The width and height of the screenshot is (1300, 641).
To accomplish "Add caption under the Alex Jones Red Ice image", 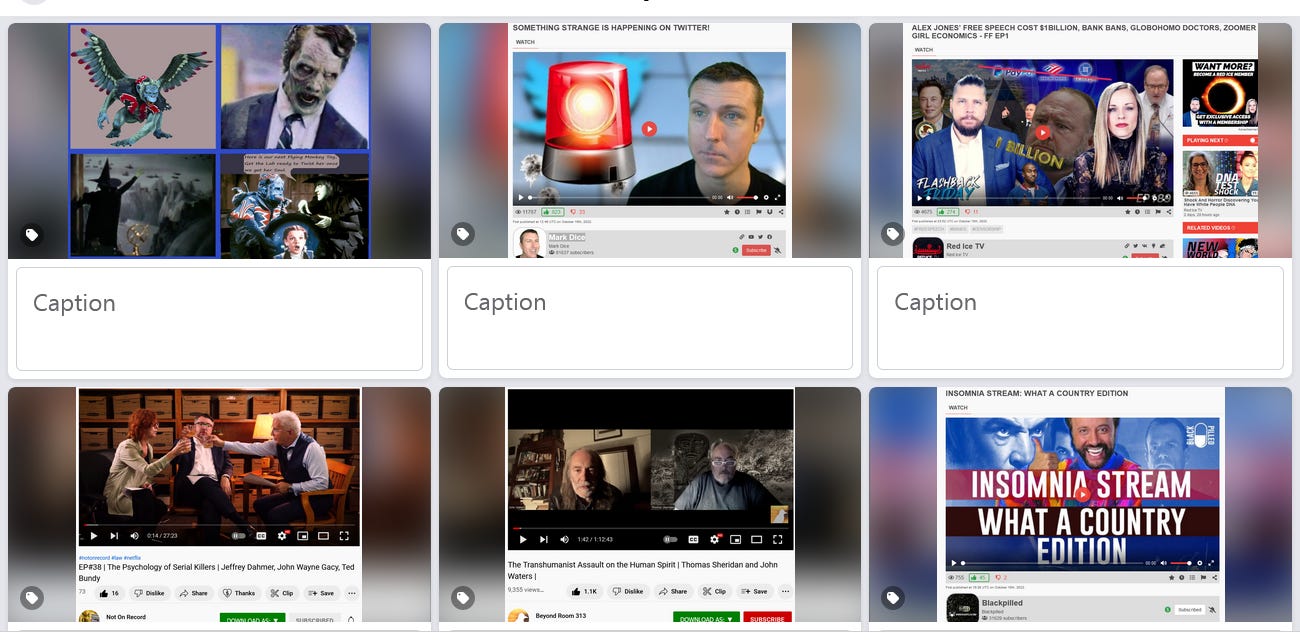I will tap(1080, 319).
